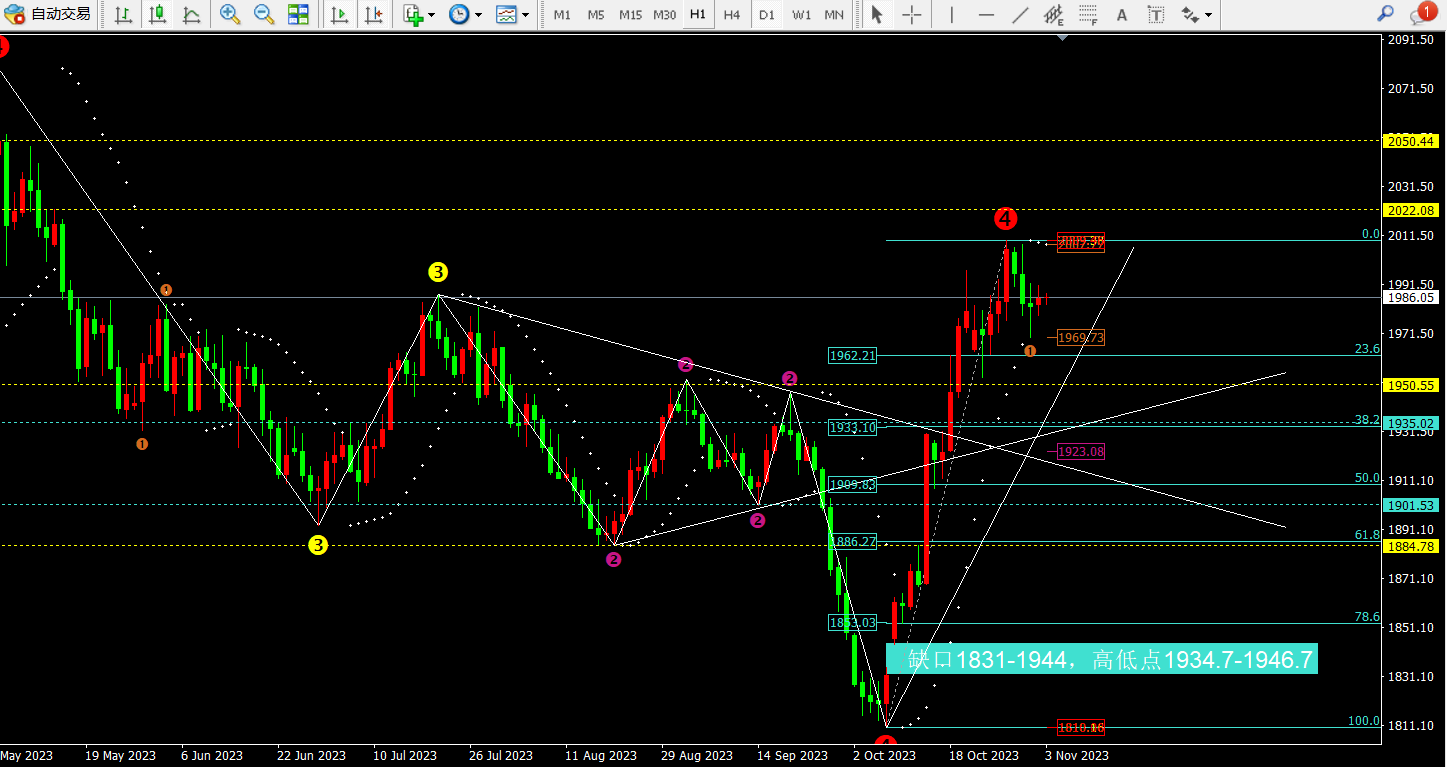This screenshot has height=767, width=1447.
Task: Click the Fibonacci 1962.21 level label
Action: click(x=852, y=355)
